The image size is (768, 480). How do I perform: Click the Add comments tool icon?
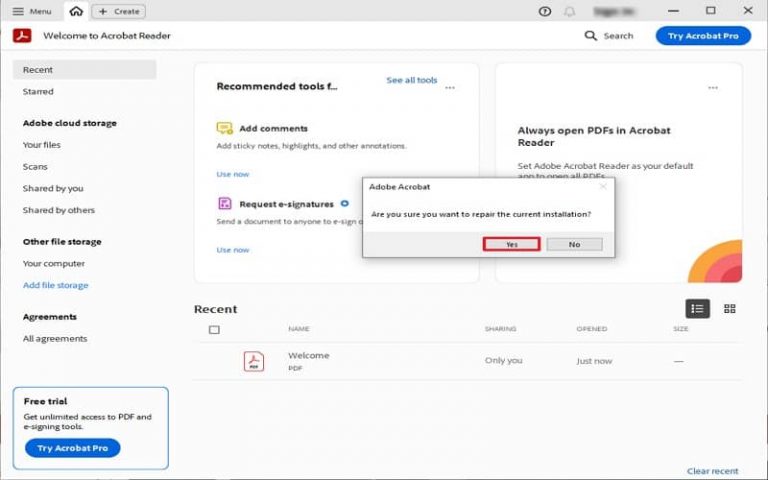225,128
